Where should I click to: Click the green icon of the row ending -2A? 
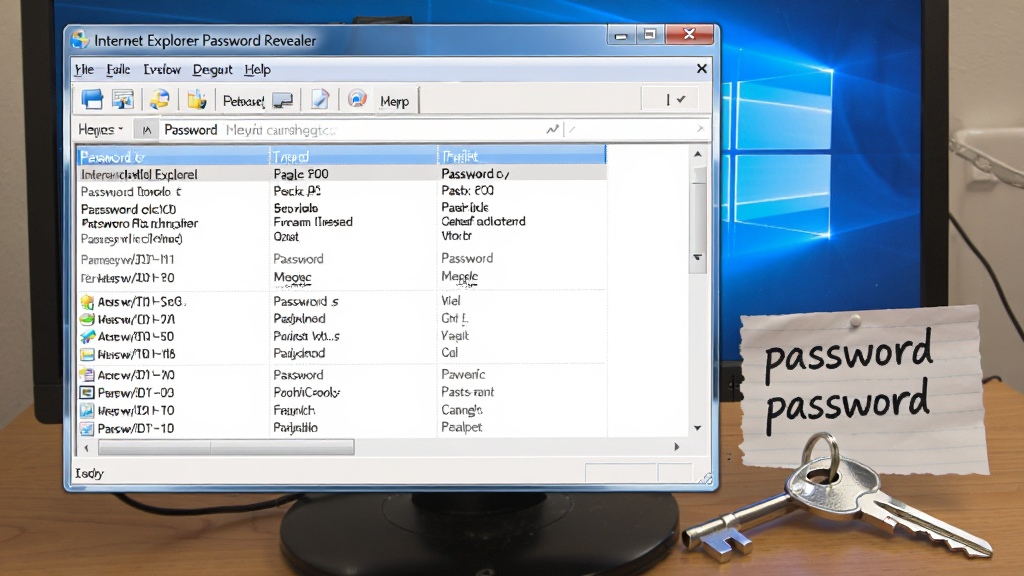pos(87,319)
